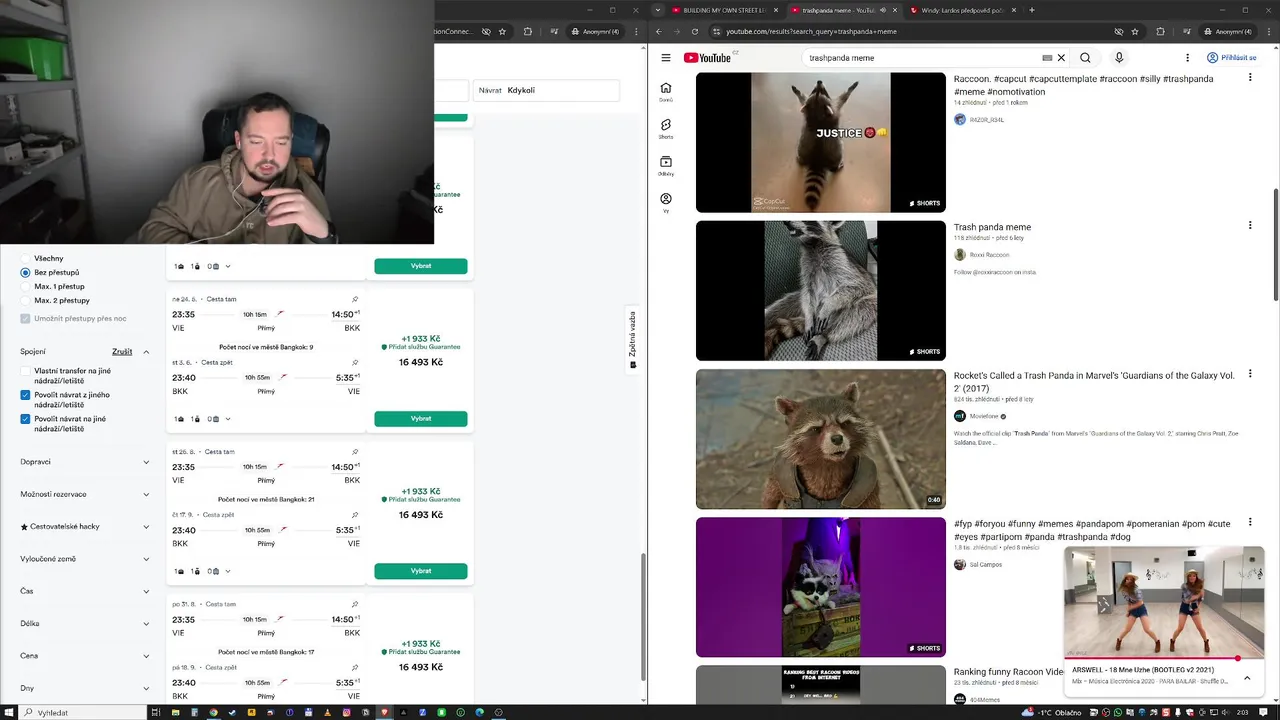Click the YouTube magnifier search button
This screenshot has height=720, width=1280.
tap(1085, 58)
